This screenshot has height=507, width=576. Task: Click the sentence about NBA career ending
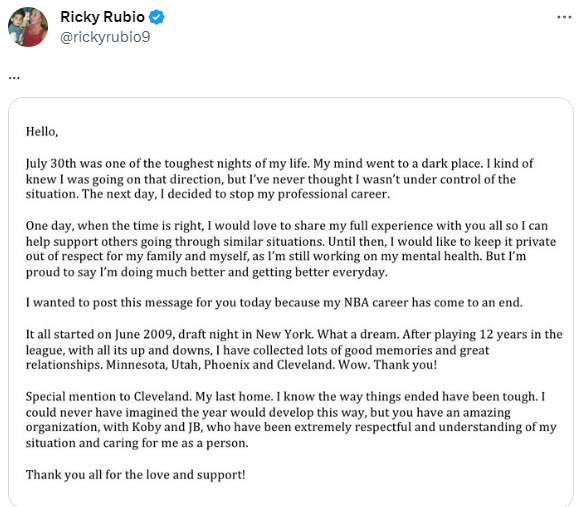click(274, 302)
